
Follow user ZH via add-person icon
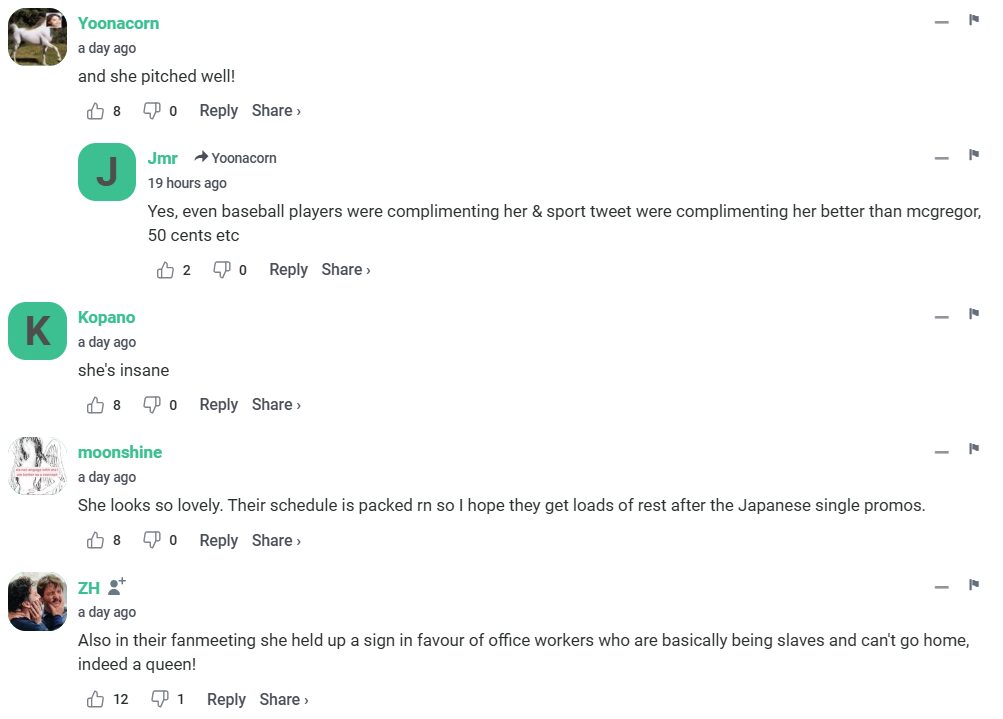117,587
